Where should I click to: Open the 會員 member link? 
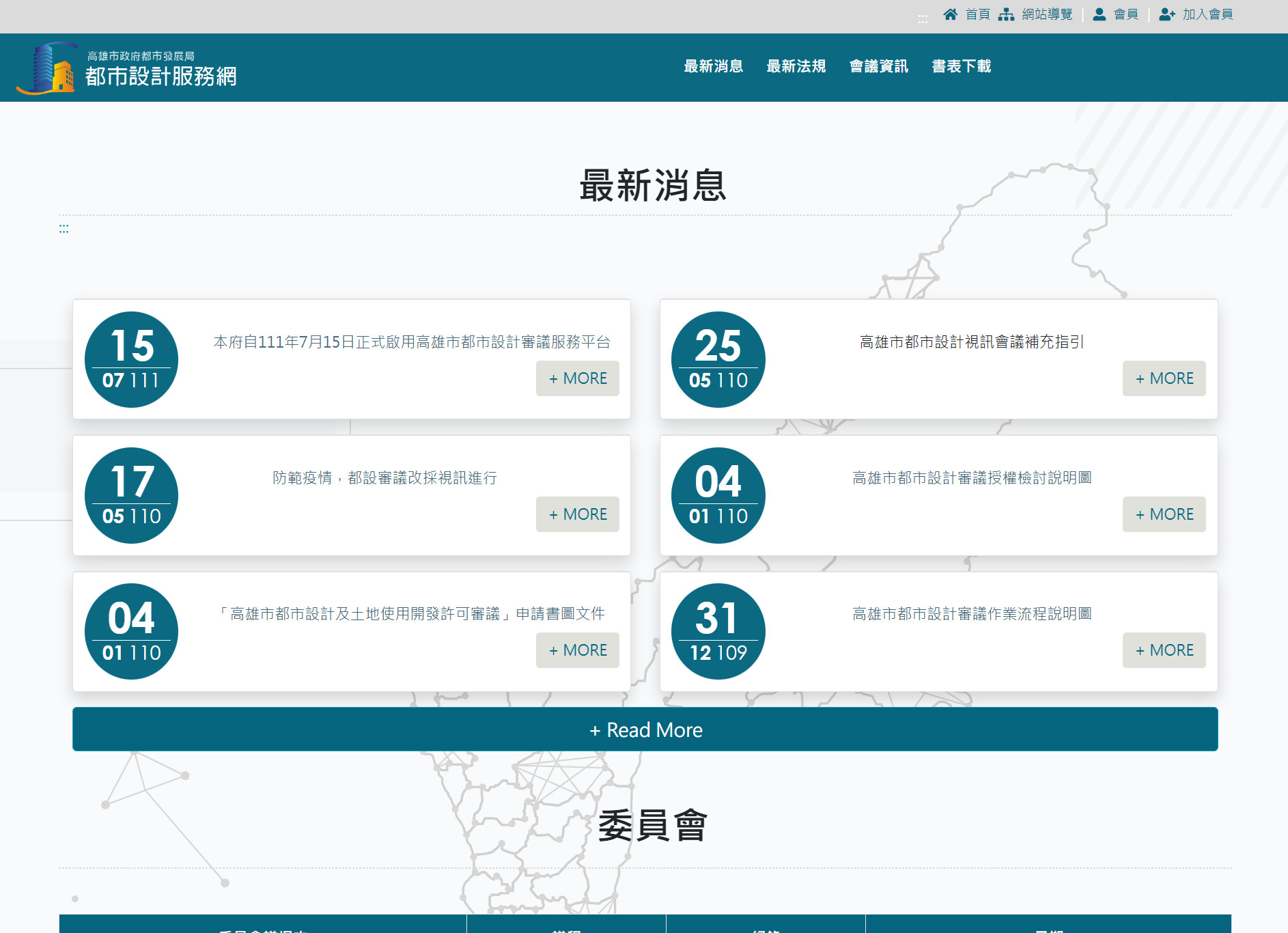click(x=1126, y=14)
